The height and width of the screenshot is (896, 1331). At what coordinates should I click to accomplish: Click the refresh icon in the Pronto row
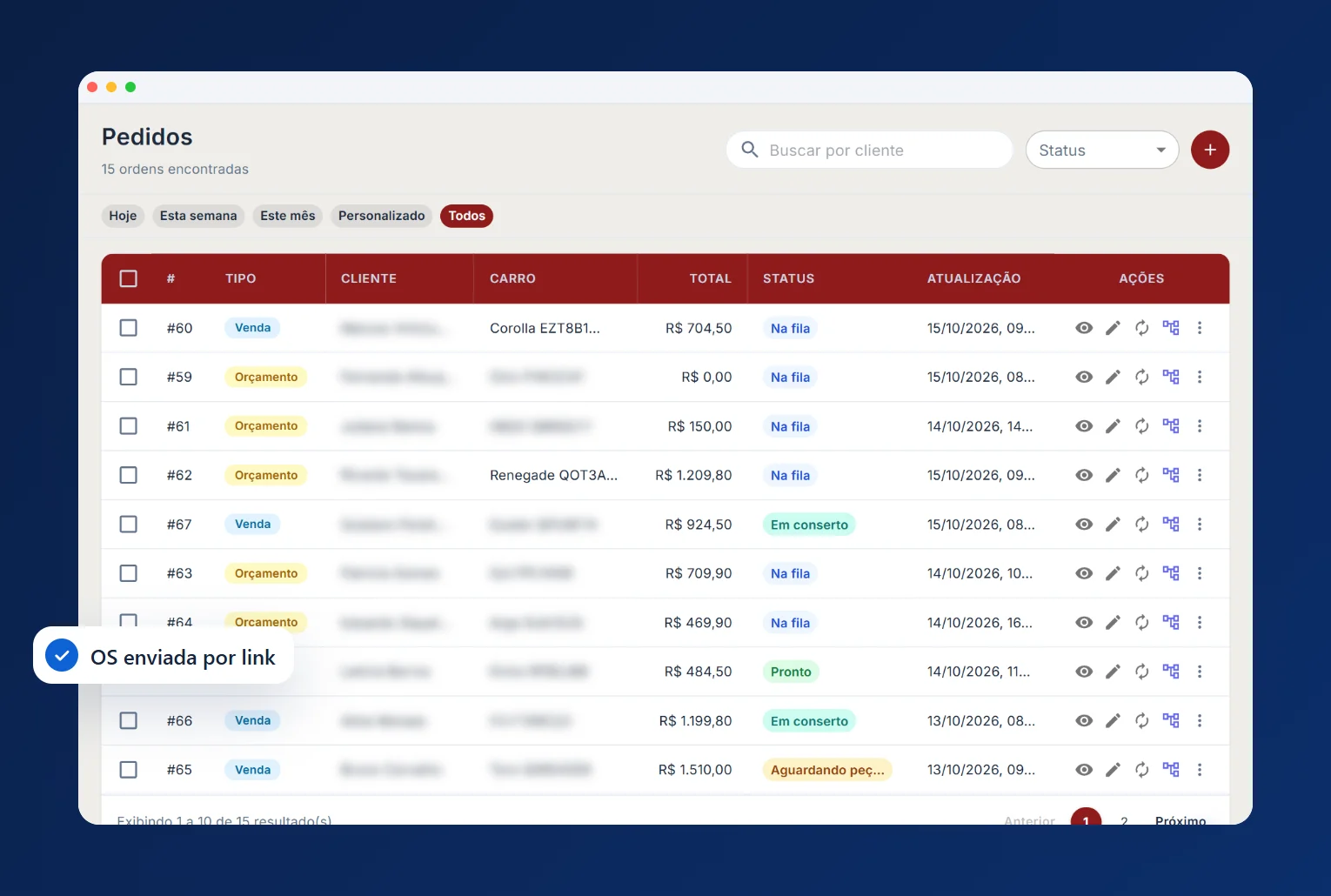pos(1142,672)
